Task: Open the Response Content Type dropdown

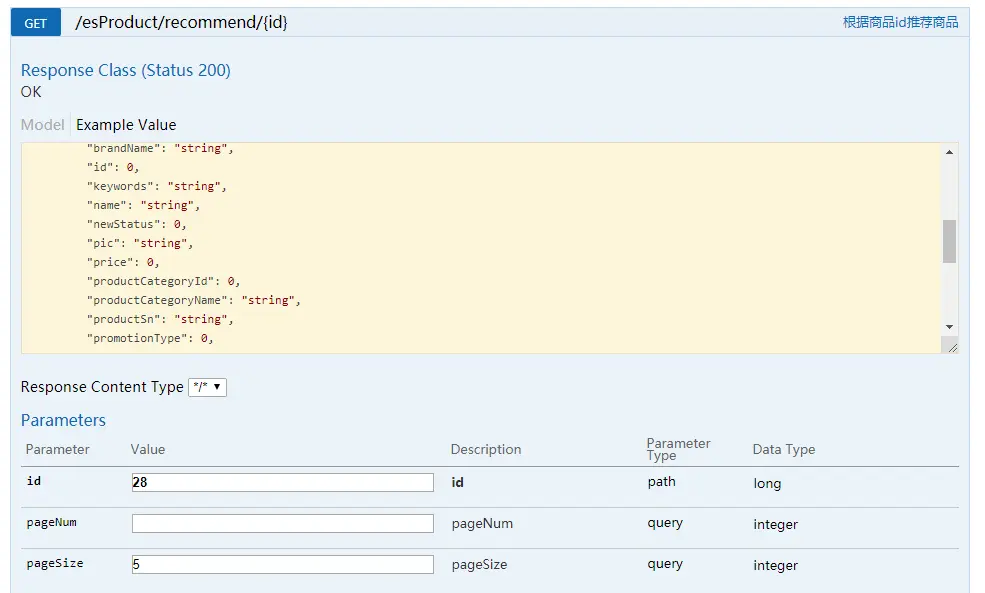Action: [x=207, y=387]
